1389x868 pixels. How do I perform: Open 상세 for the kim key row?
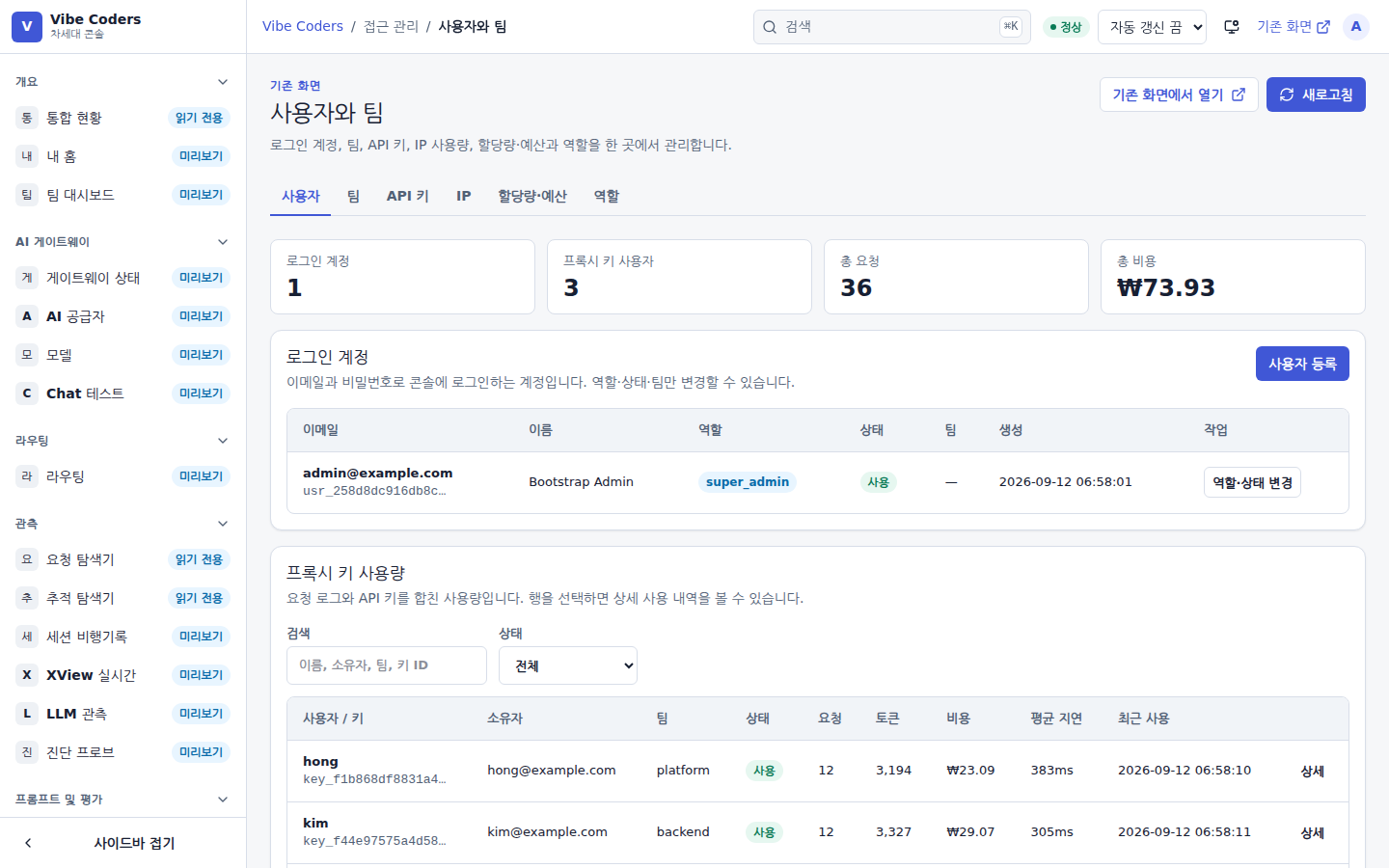pos(1313,832)
